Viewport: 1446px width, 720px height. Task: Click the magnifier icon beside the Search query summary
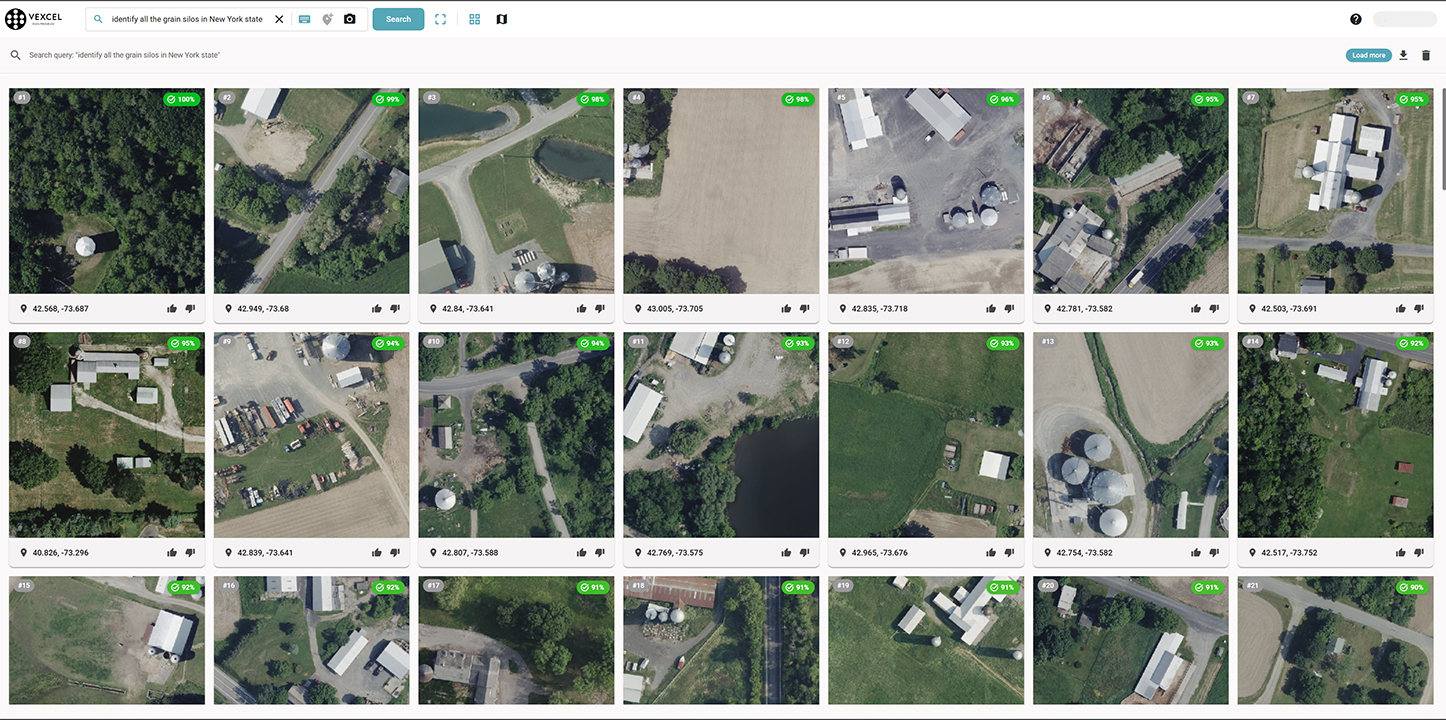pos(15,55)
